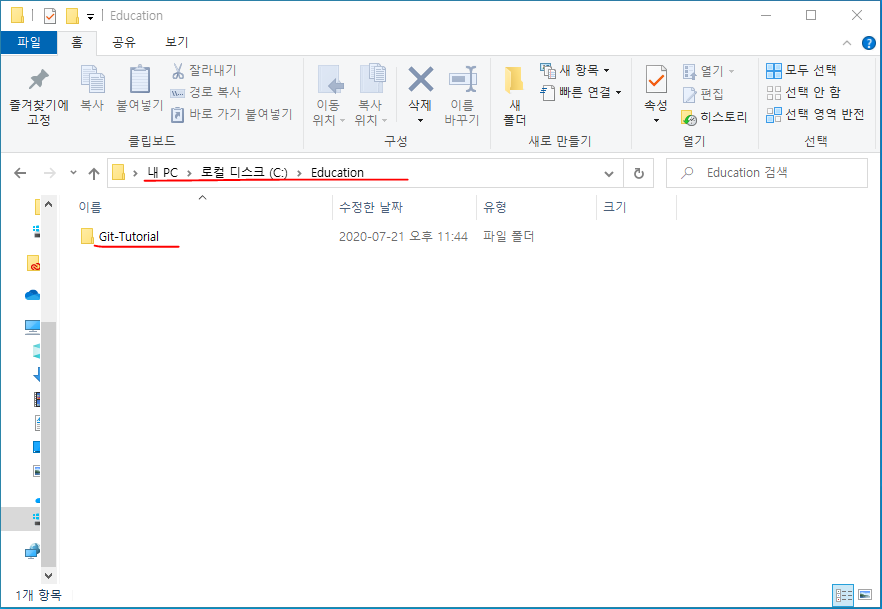The height and width of the screenshot is (609, 882).
Task: Select the Git-Tutorial folder
Action: point(129,236)
